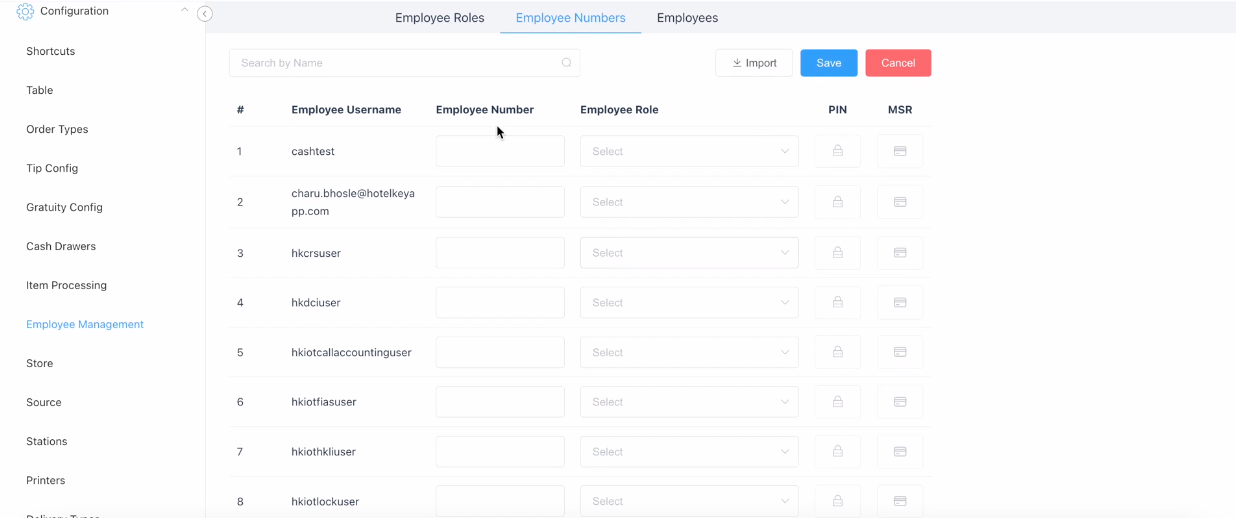The image size is (1236, 518).
Task: Click the PIN lock icon for cashtest
Action: 838,151
